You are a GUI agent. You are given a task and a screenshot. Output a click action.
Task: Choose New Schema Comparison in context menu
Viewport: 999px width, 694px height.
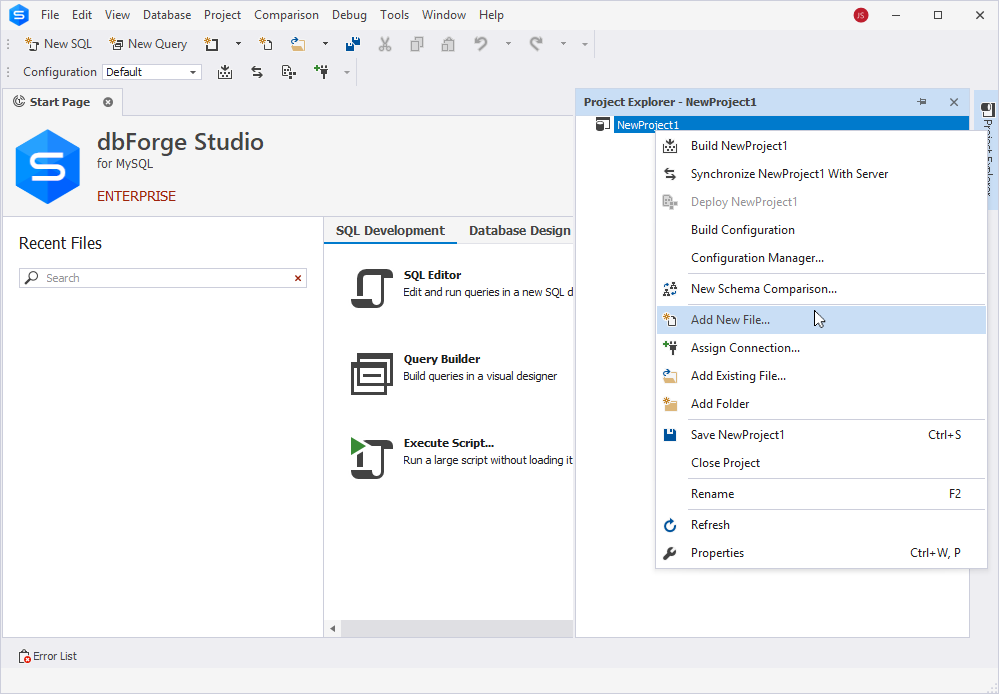click(821, 289)
